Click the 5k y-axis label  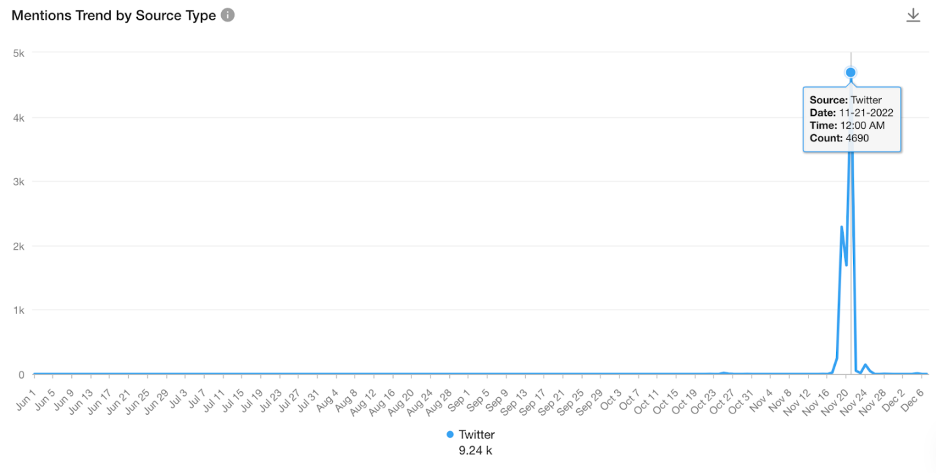(17, 53)
